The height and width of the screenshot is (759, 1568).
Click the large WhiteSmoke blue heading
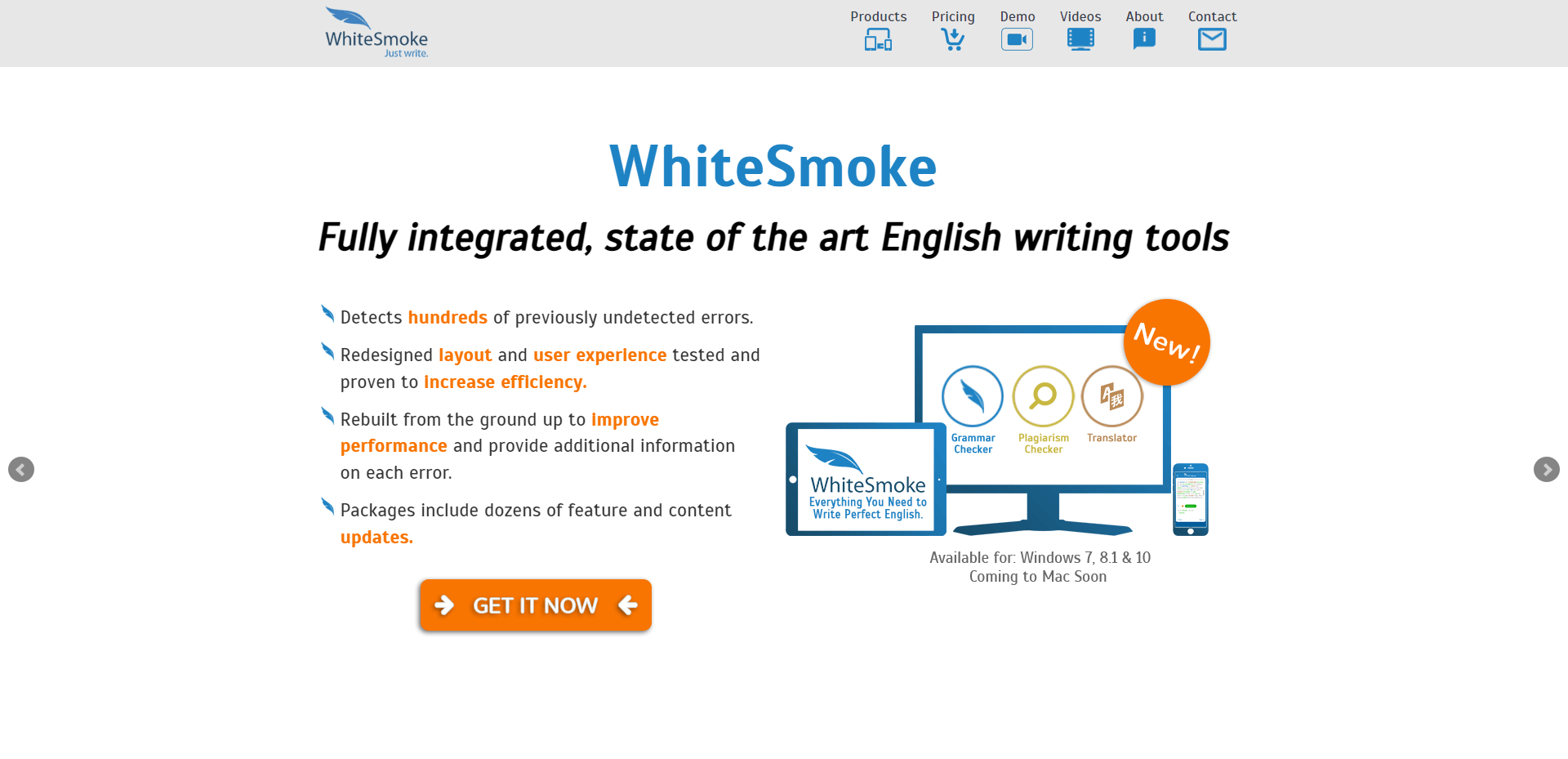pyautogui.click(x=773, y=167)
